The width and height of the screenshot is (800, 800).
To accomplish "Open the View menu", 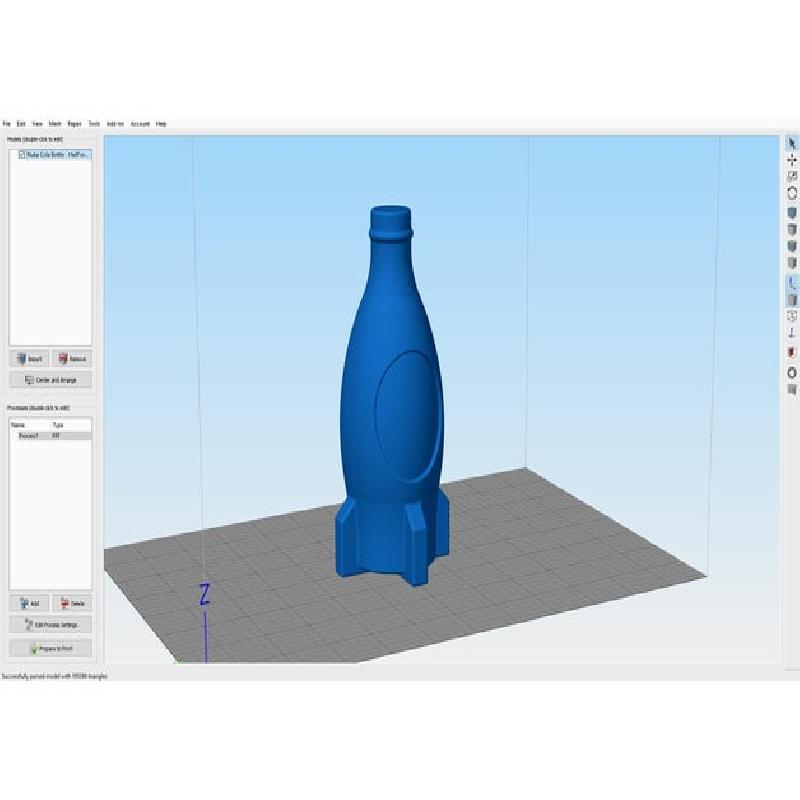I will 37,124.
